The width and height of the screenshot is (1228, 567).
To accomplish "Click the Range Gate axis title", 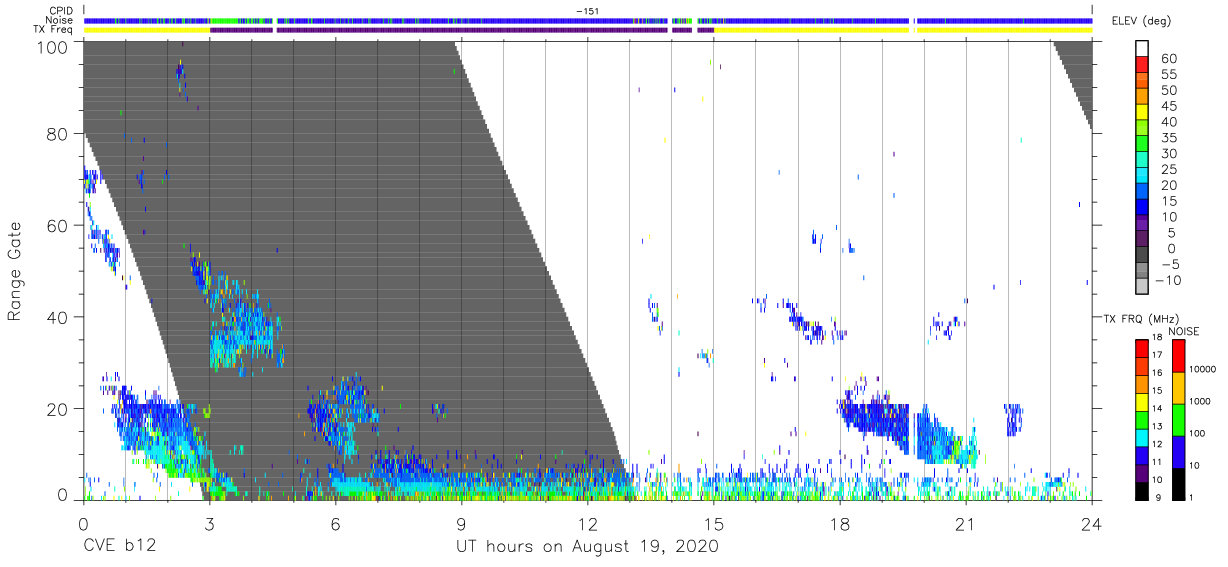I will click(15, 271).
